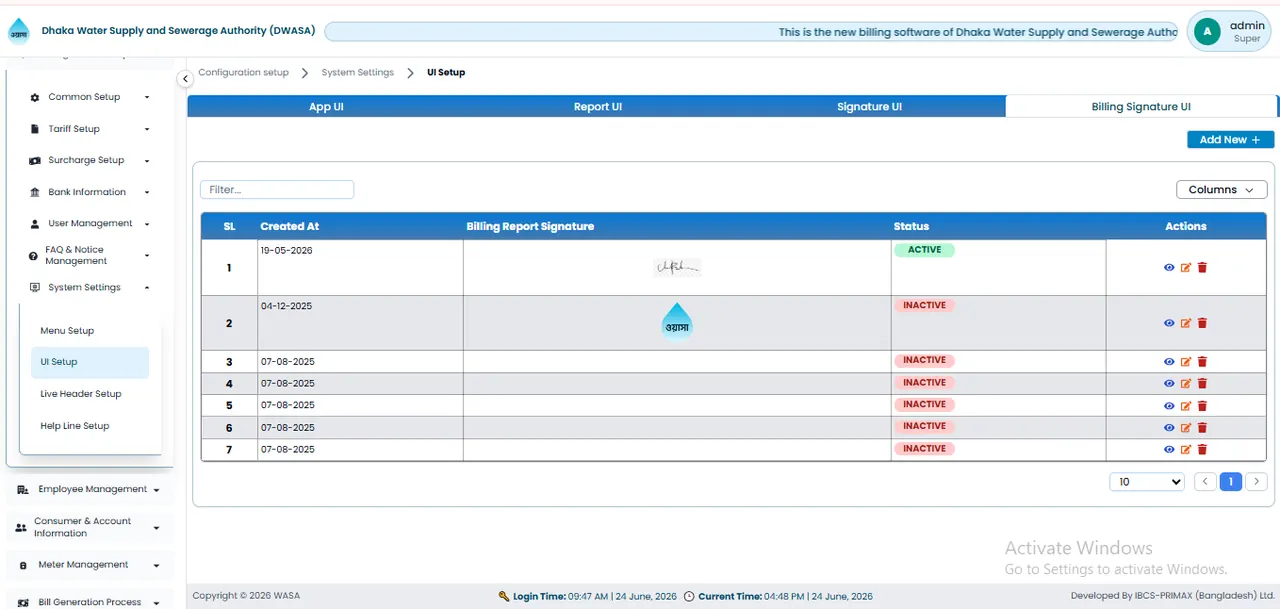View row 3 signature with eye icon
Viewport: 1280px width, 609px height.
click(1169, 362)
